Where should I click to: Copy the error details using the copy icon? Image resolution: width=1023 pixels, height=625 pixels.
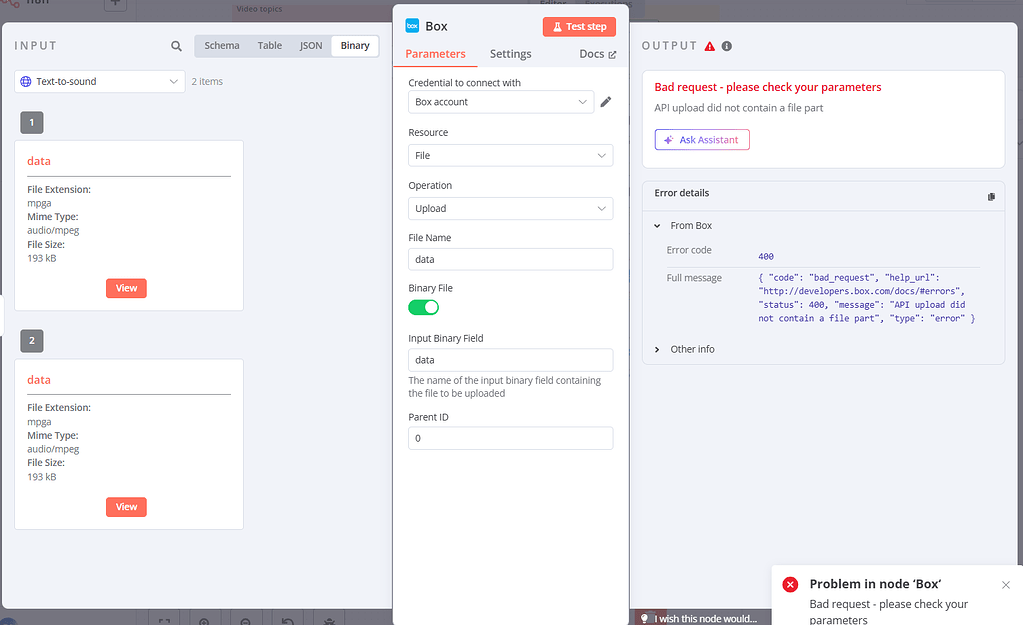991,197
